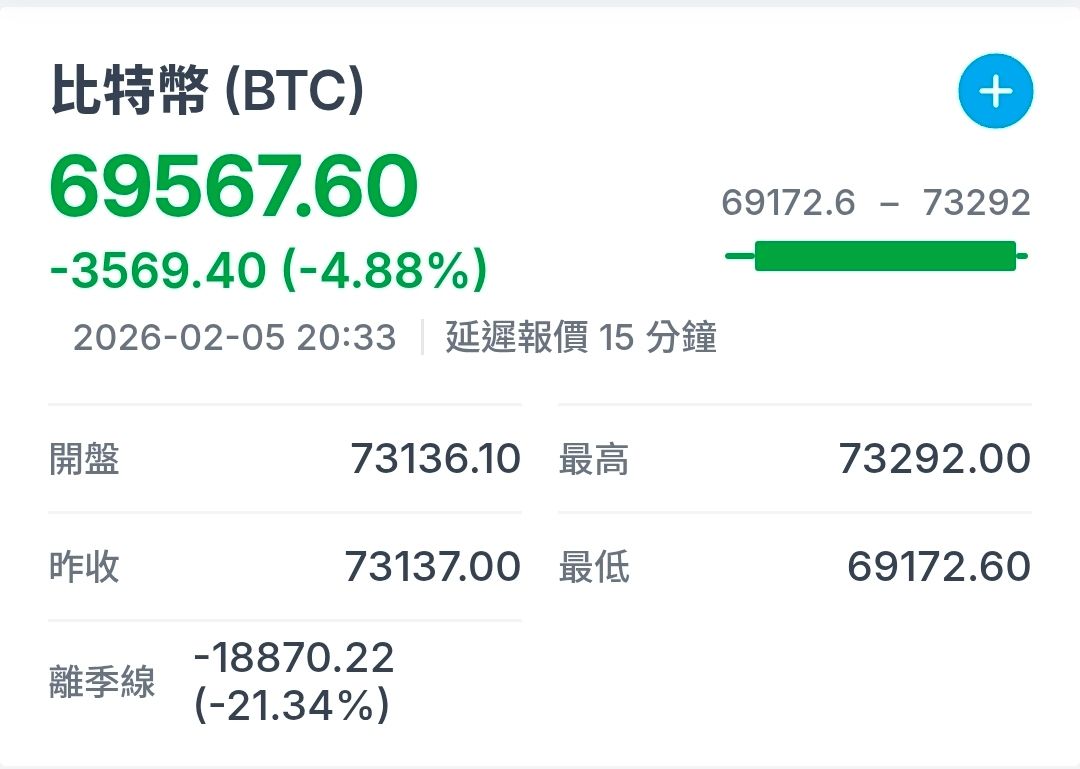Tap the high value 73292.00
Viewport: 1080px width, 769px height.
click(934, 459)
